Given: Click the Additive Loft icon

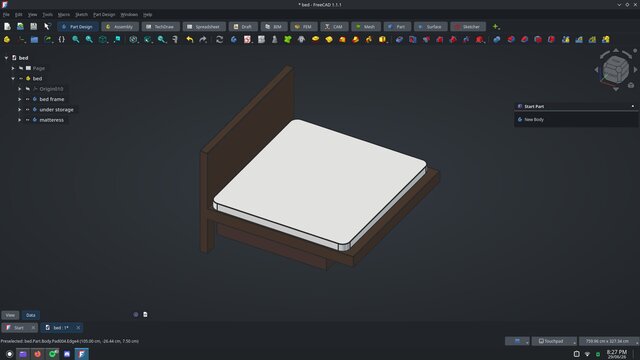Looking at the screenshot, I should pyautogui.click(x=342, y=40).
